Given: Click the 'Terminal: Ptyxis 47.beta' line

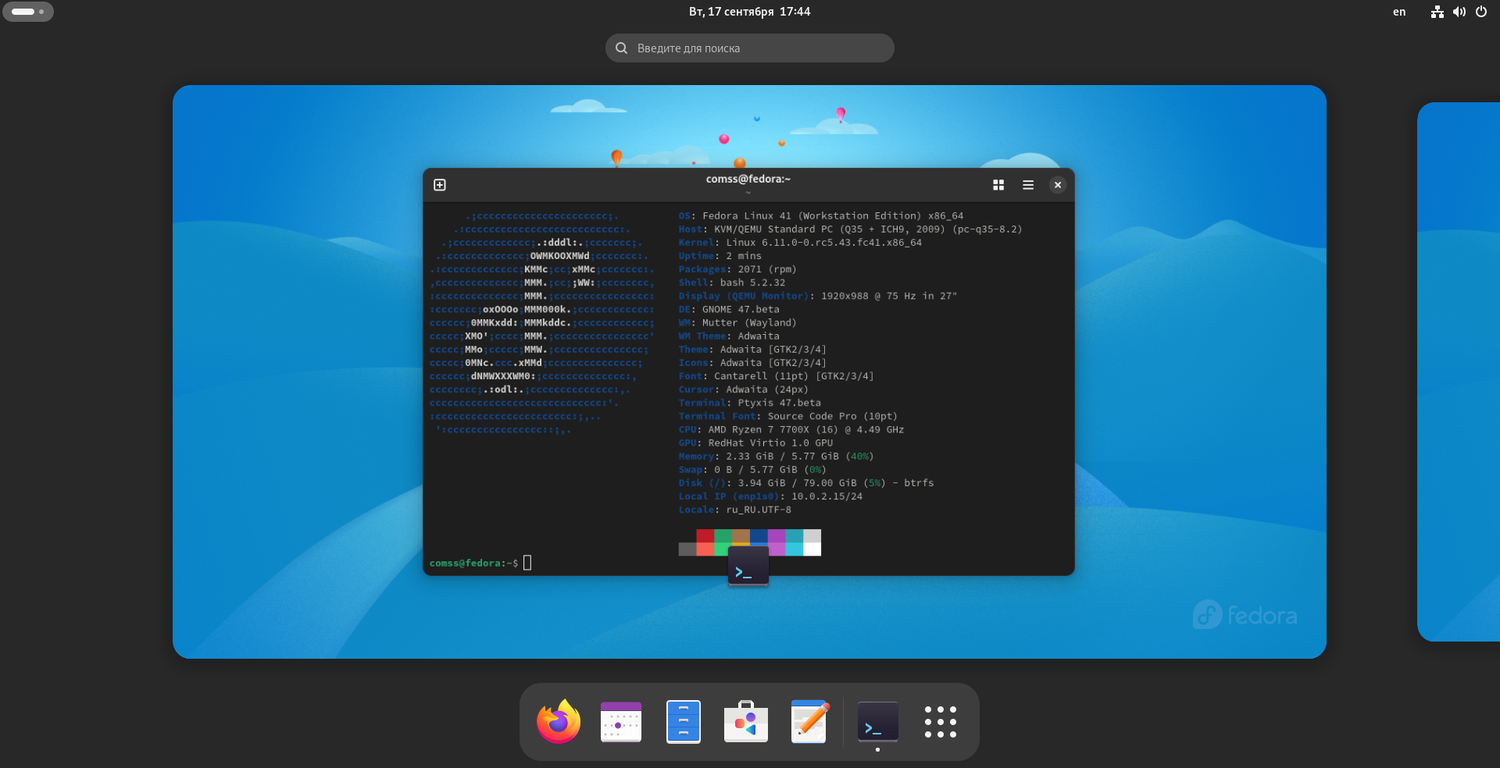Looking at the screenshot, I should point(750,403).
